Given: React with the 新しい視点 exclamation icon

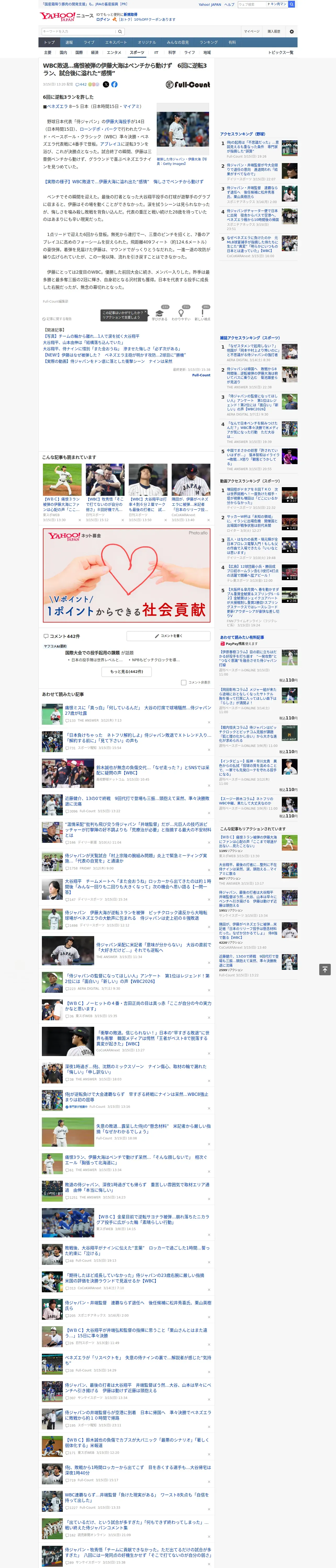Looking at the screenshot, I should [203, 313].
